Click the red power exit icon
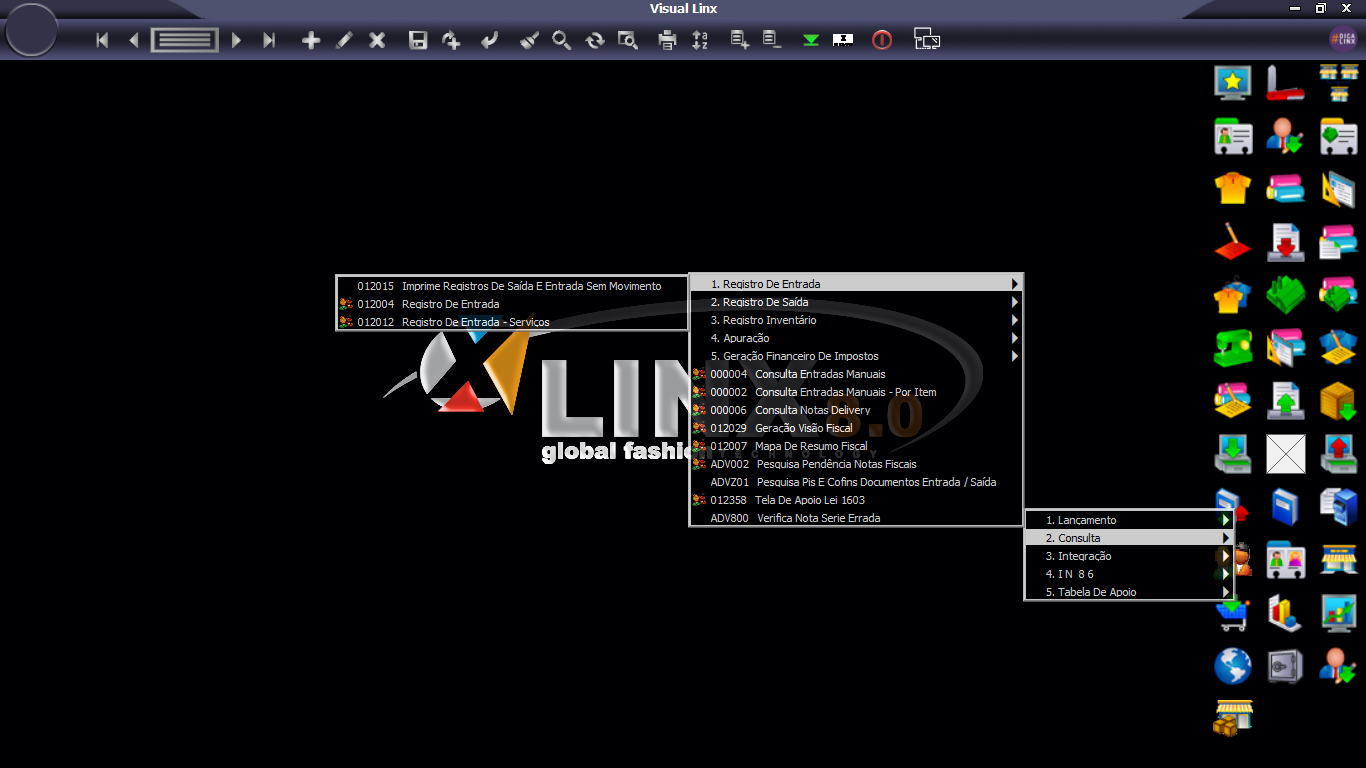The width and height of the screenshot is (1366, 768). pos(881,40)
